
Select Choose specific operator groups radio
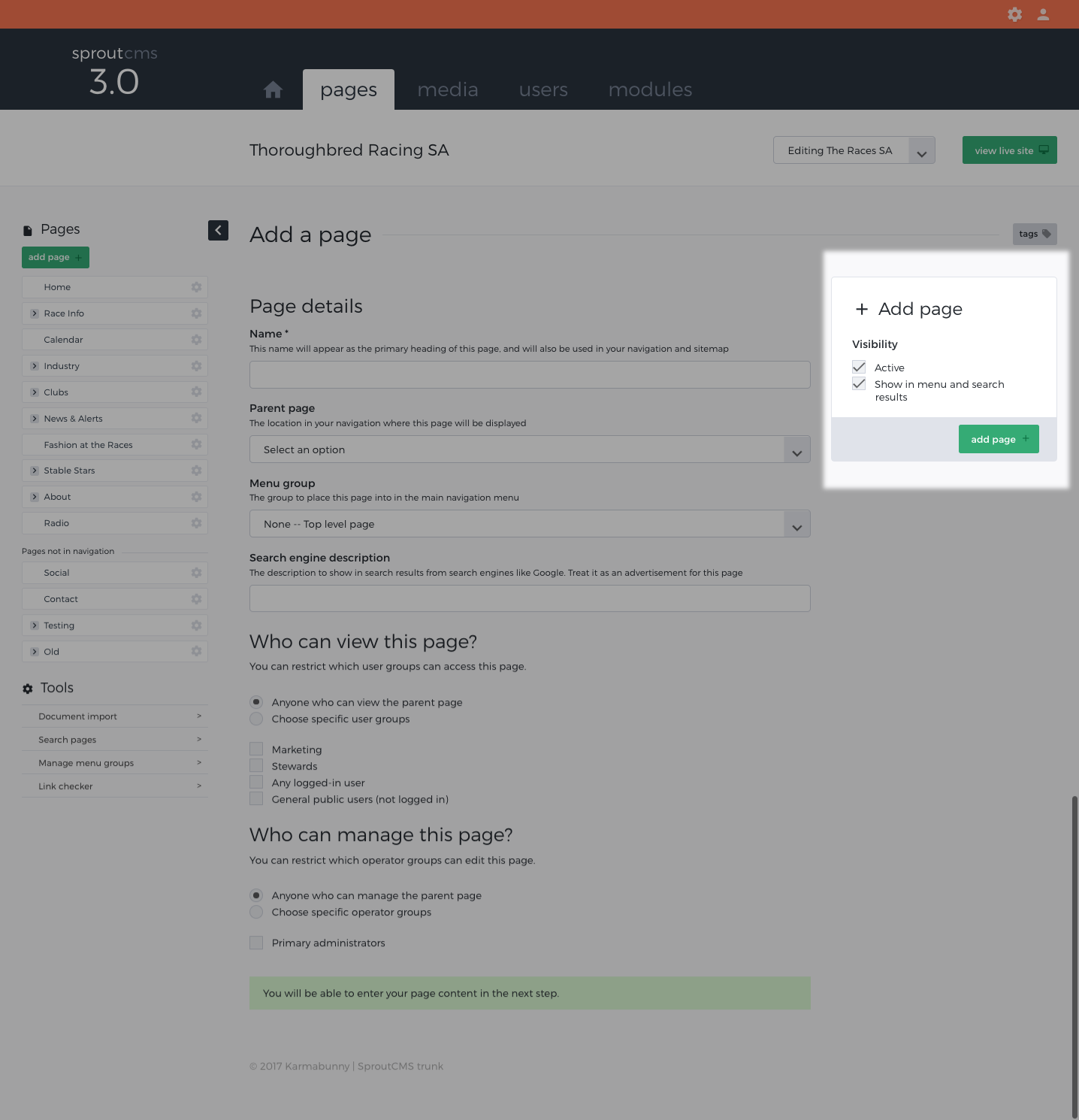pos(256,912)
